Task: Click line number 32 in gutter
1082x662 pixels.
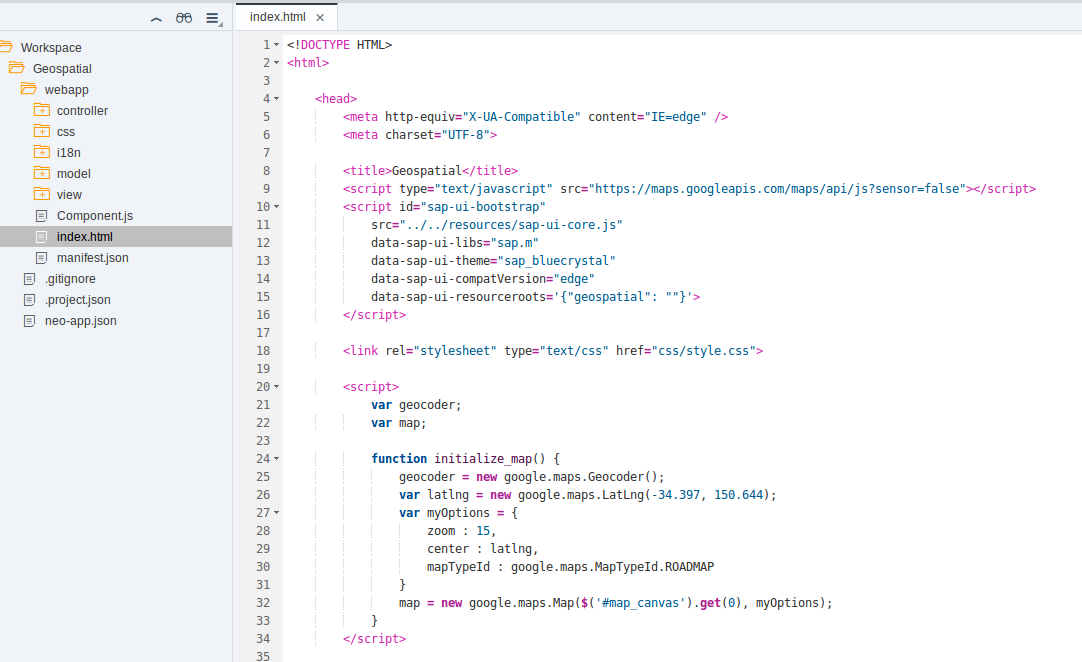Action: 263,603
